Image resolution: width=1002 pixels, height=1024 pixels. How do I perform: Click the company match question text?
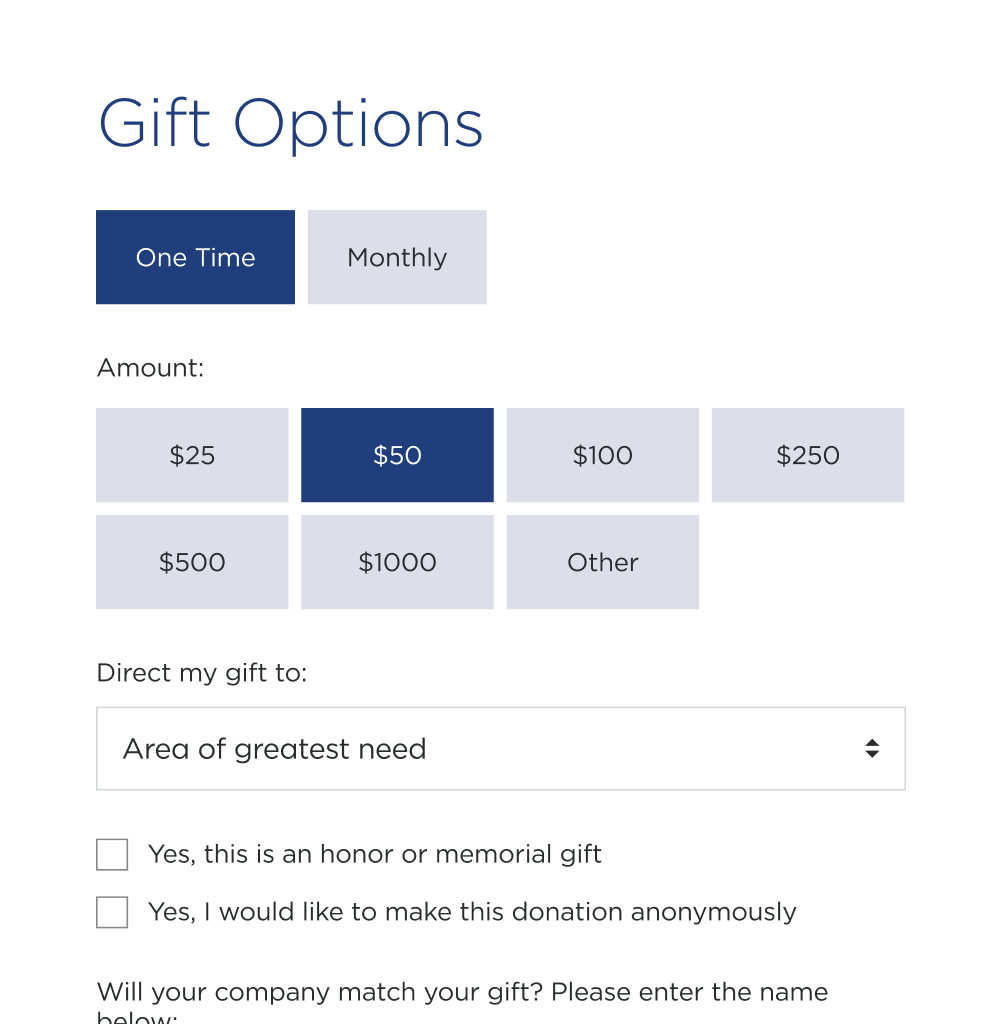[462, 1001]
